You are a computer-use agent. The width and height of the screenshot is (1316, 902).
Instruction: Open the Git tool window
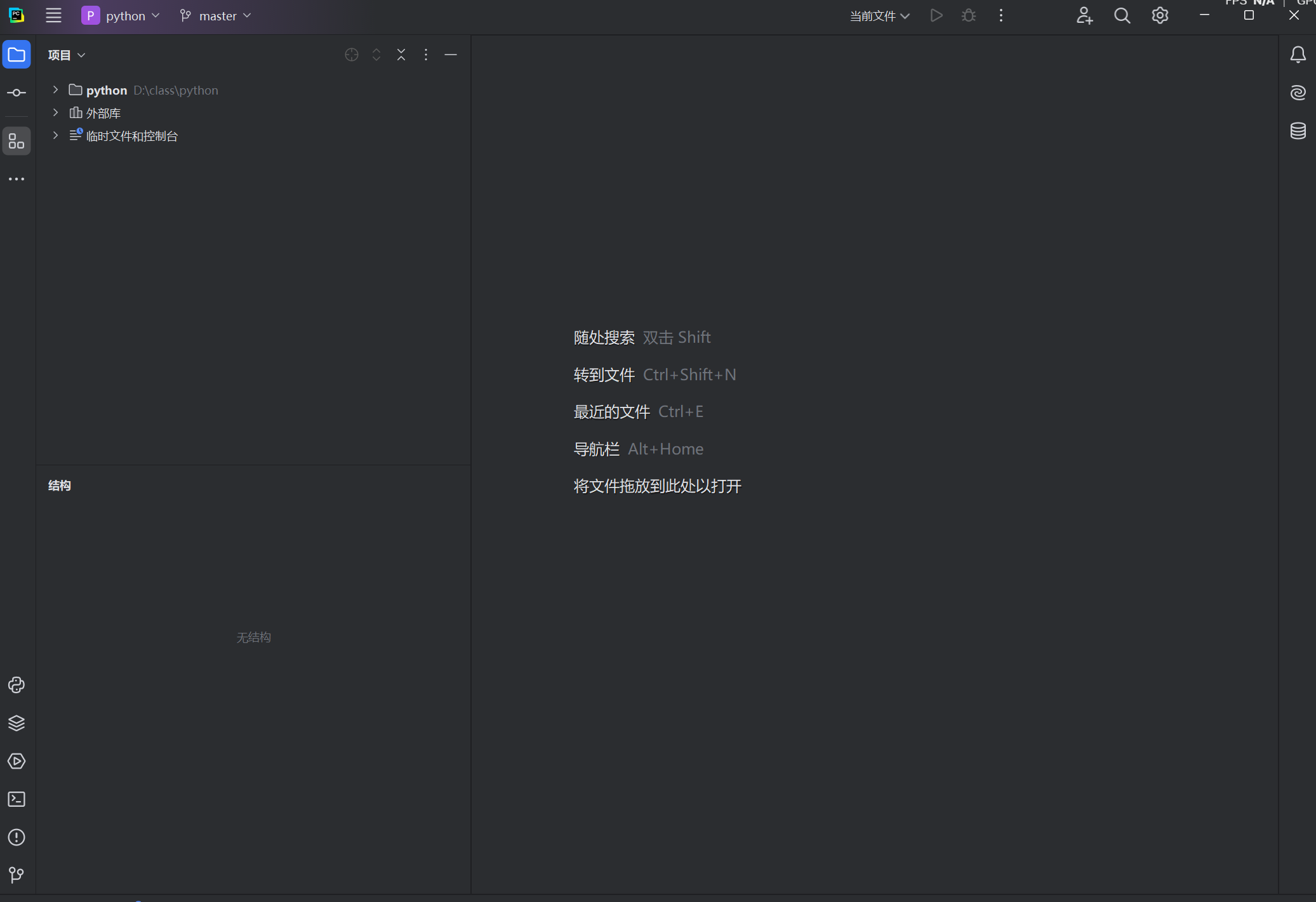[x=17, y=875]
